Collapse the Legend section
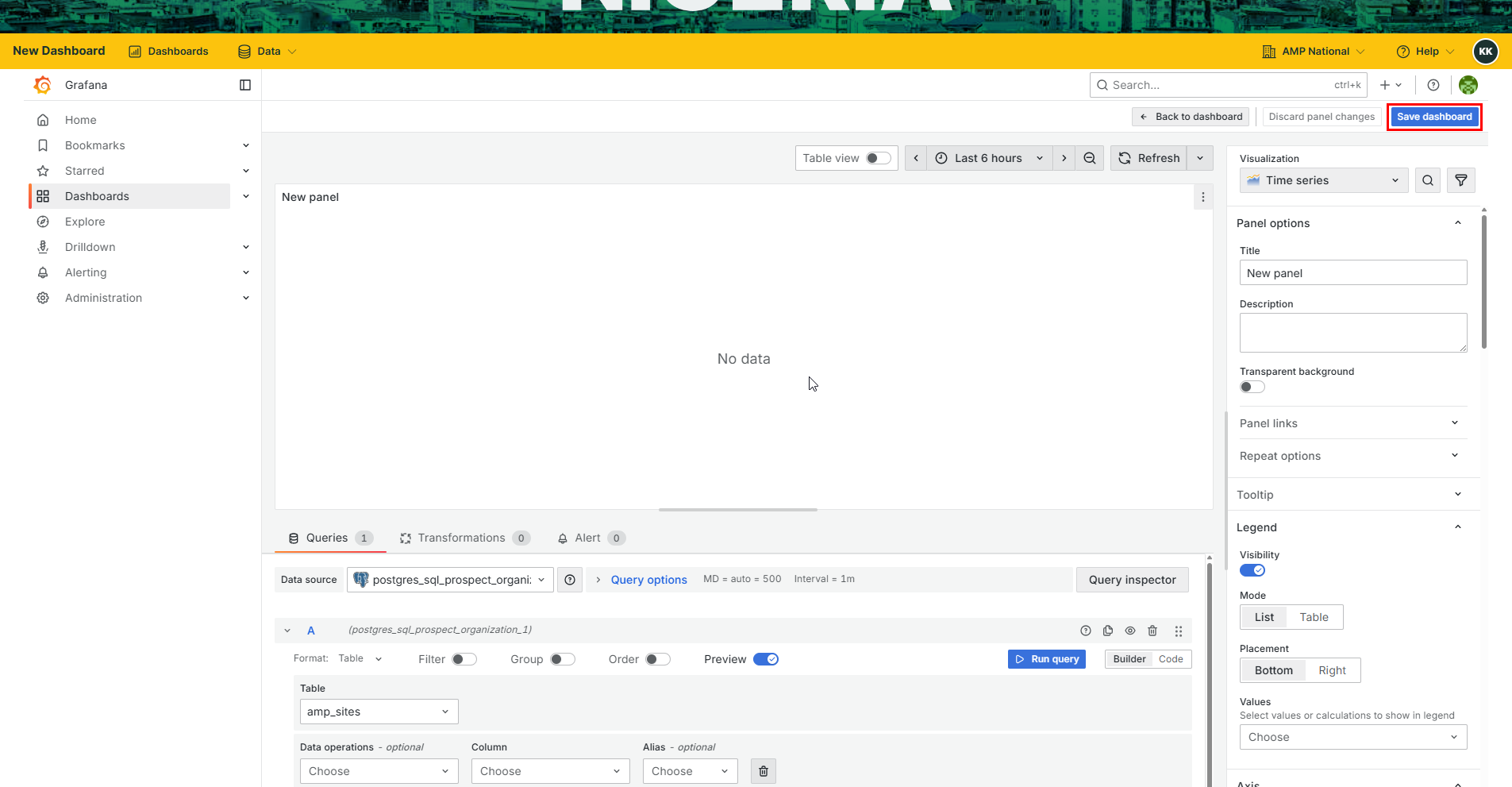 [1458, 527]
